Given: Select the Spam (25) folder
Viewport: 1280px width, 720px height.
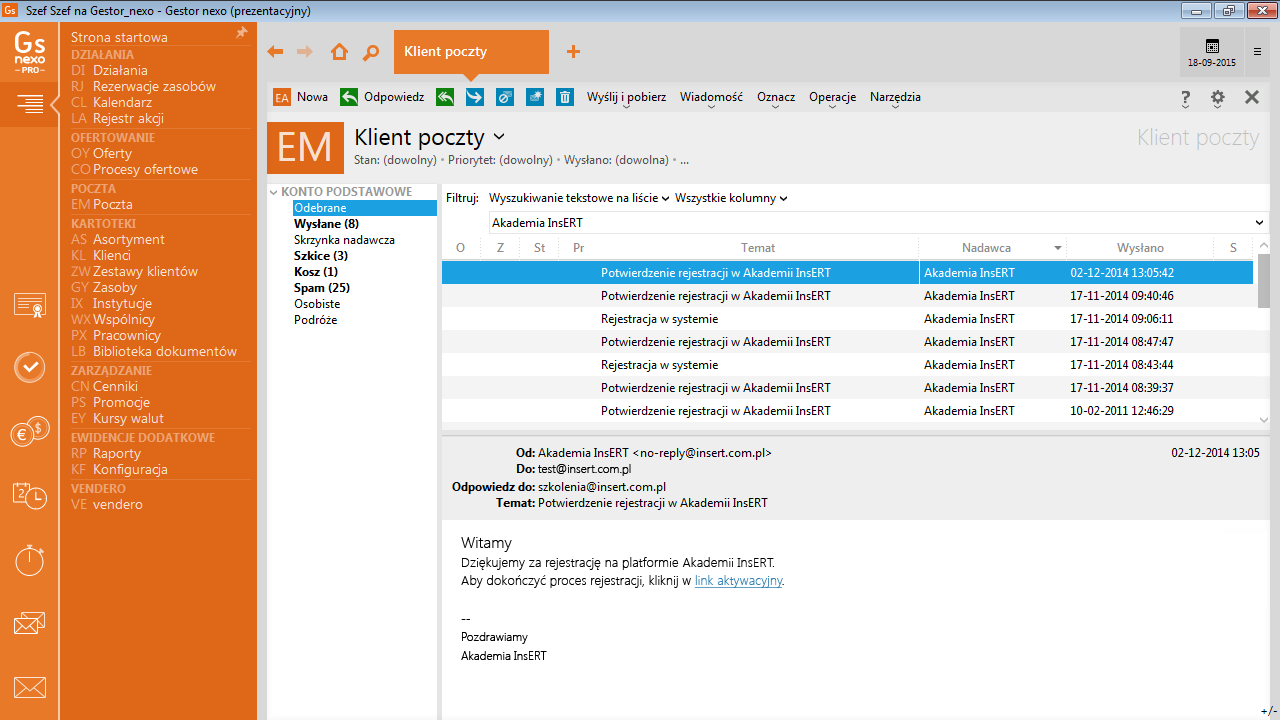Looking at the screenshot, I should pos(321,288).
